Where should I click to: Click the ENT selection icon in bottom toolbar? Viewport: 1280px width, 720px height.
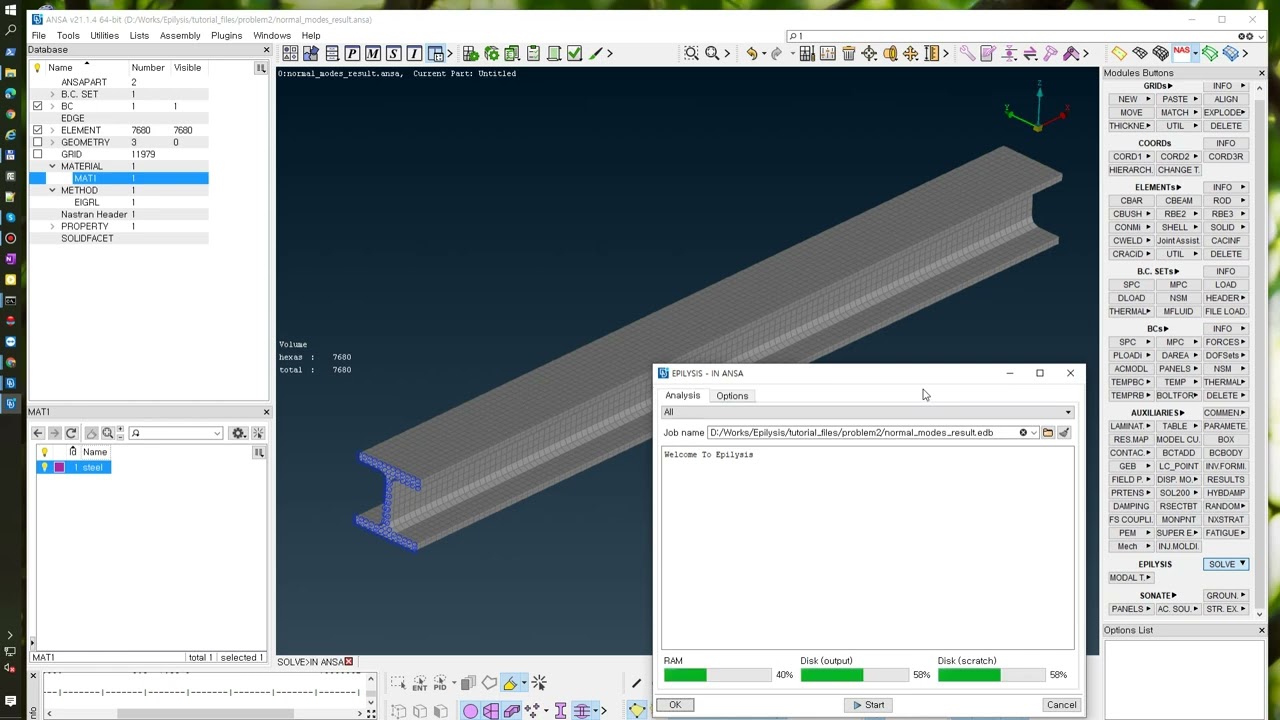tap(419, 683)
